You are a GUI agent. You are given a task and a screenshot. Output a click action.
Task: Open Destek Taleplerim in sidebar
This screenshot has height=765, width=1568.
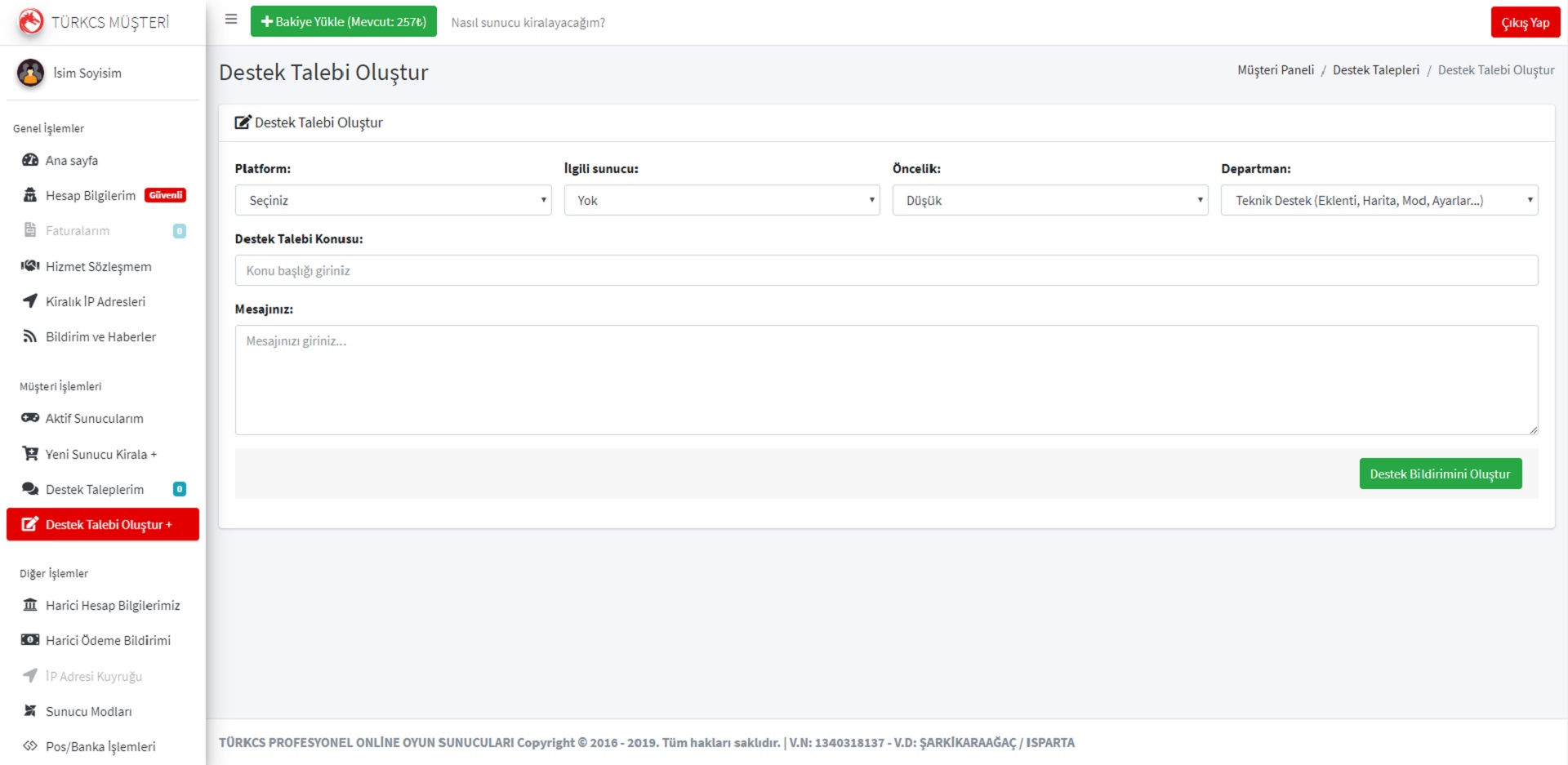coord(95,489)
